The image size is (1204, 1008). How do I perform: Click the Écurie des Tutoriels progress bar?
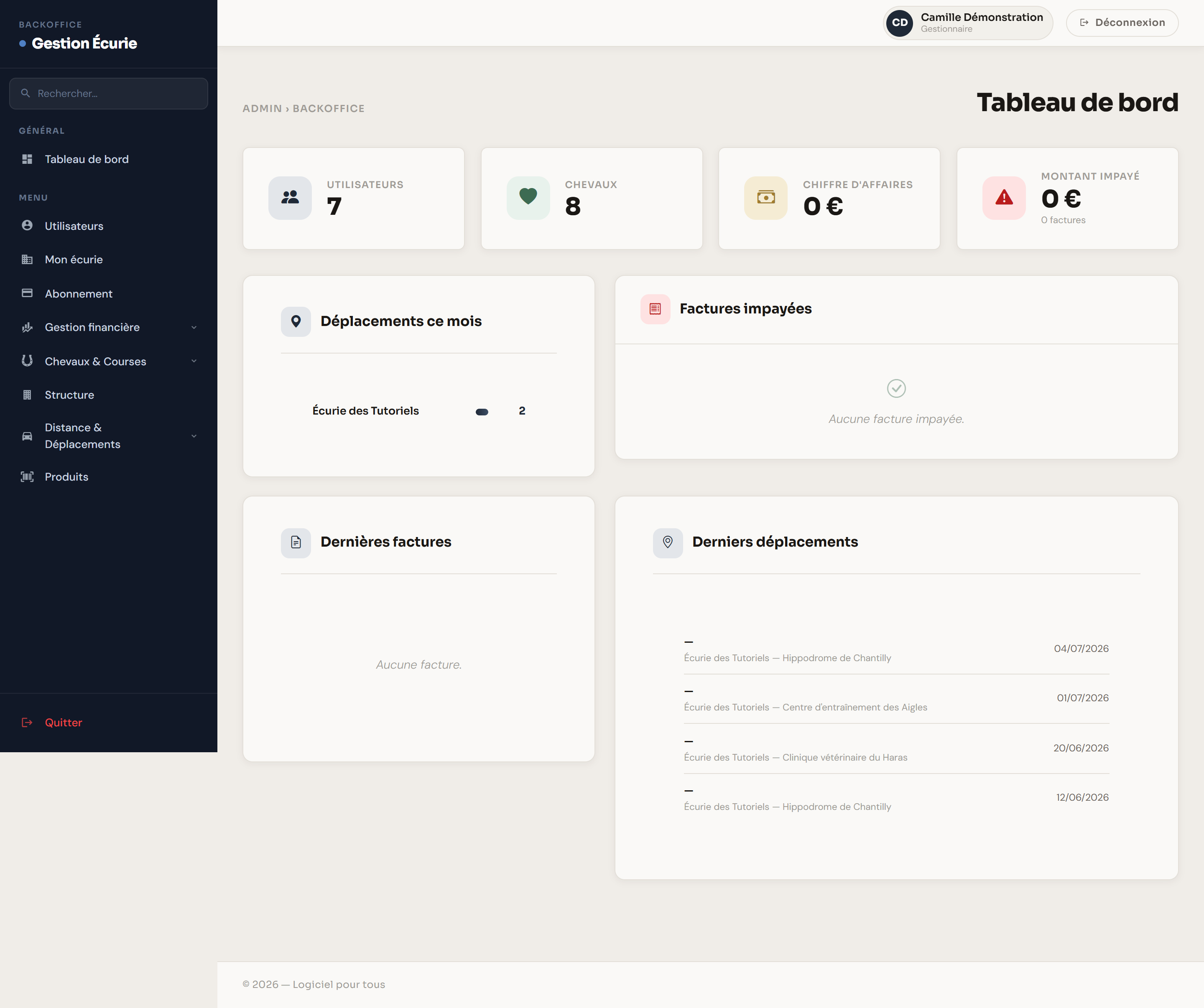[482, 412]
